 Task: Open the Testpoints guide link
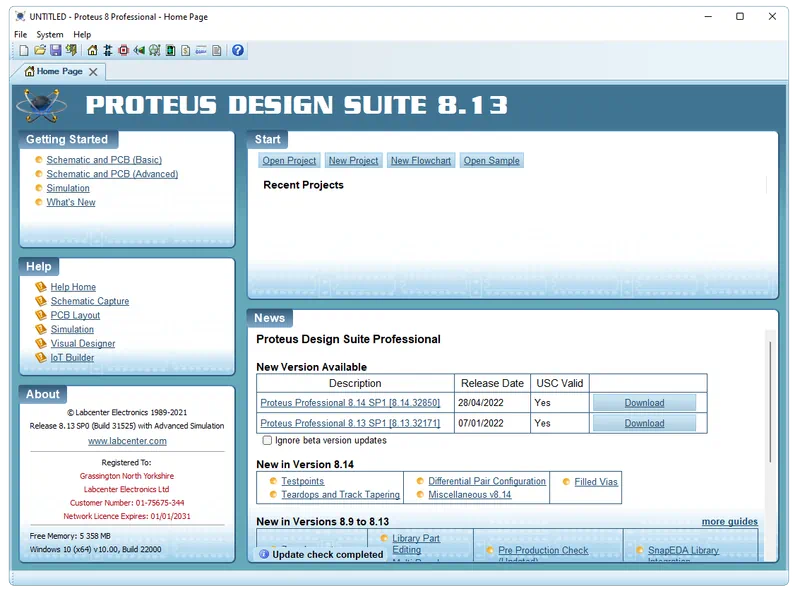tap(303, 481)
